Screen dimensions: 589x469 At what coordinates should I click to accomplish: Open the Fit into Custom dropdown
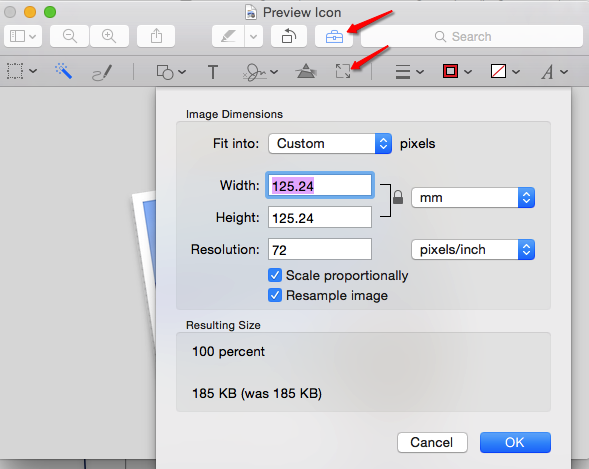(330, 143)
